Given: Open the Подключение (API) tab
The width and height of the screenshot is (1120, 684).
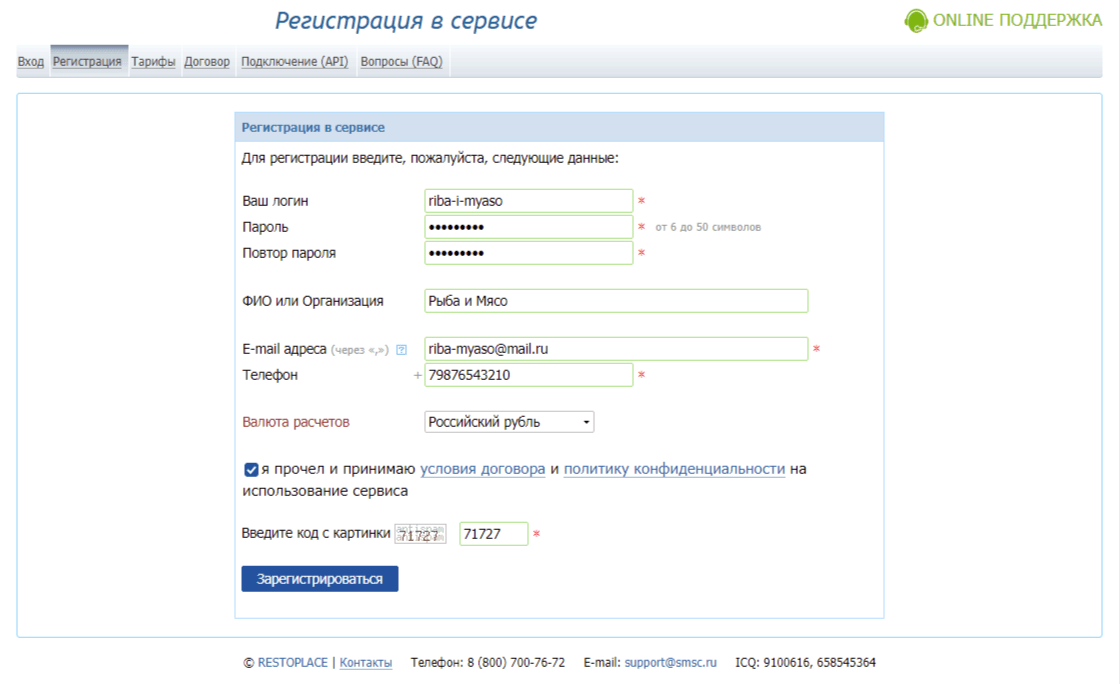Looking at the screenshot, I should pos(293,61).
